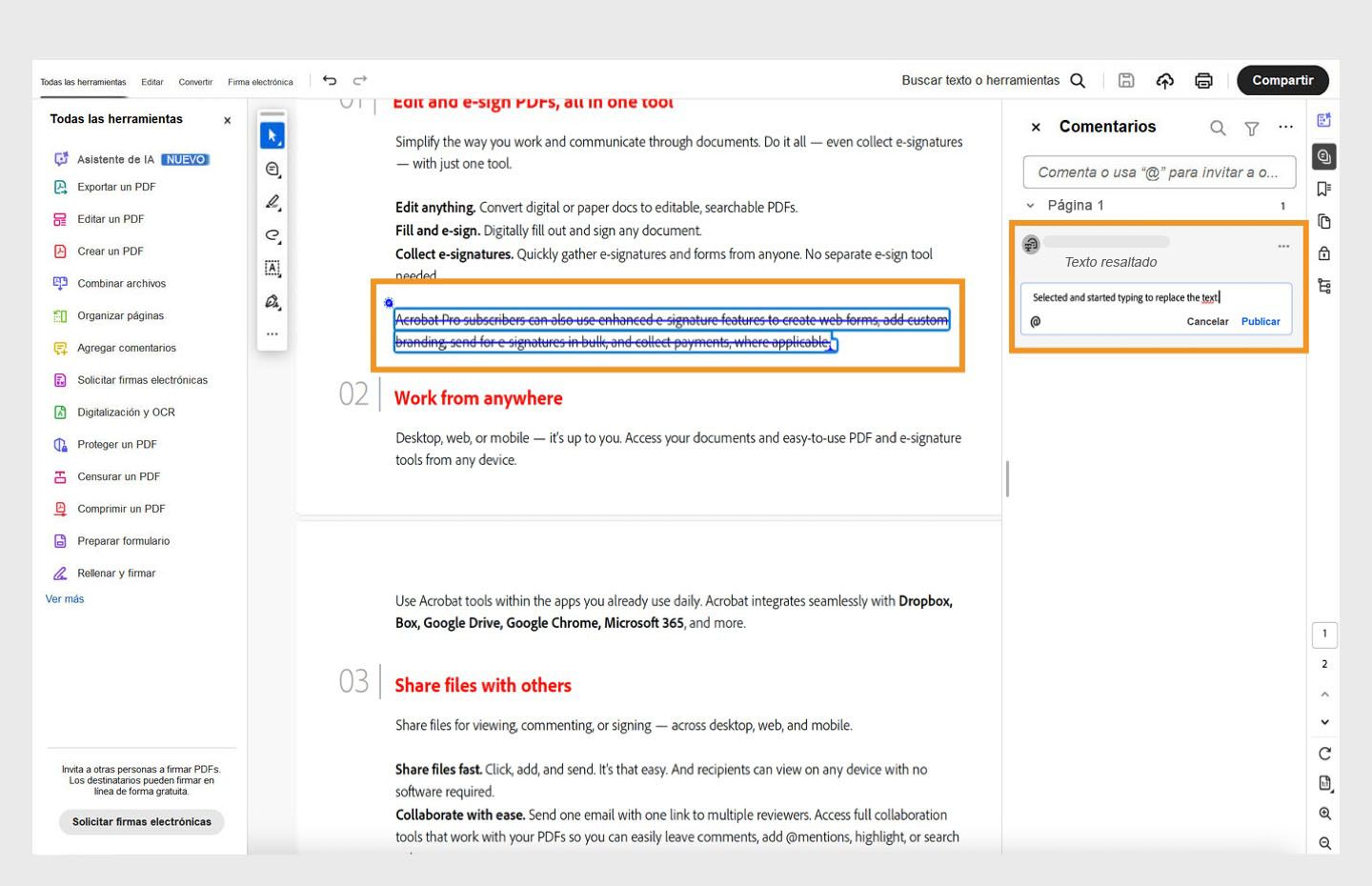Open page display settings icon
This screenshot has height=886, width=1372.
[x=1324, y=784]
